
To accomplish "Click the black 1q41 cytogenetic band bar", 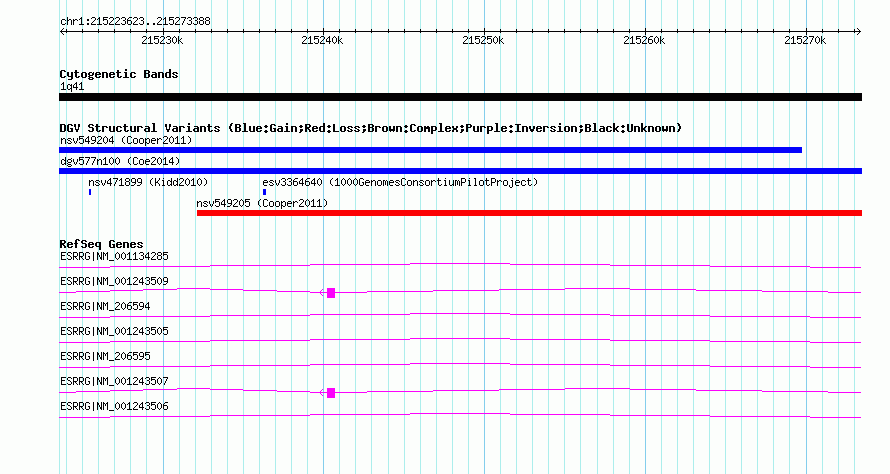I will (460, 97).
